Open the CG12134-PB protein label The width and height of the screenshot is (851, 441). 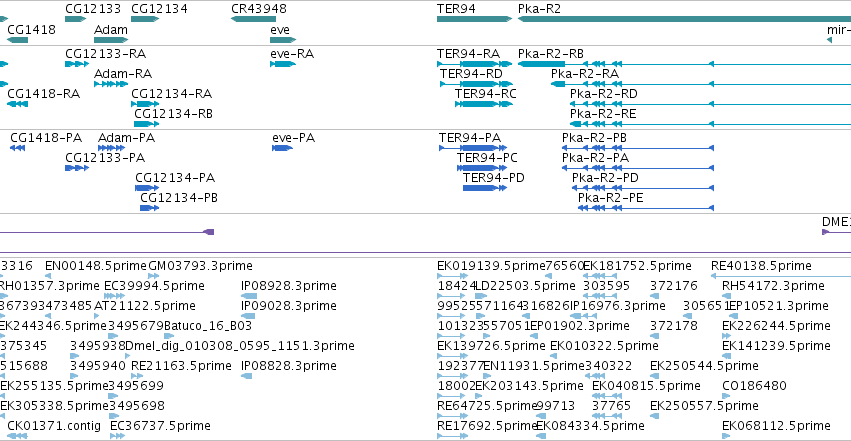(179, 198)
